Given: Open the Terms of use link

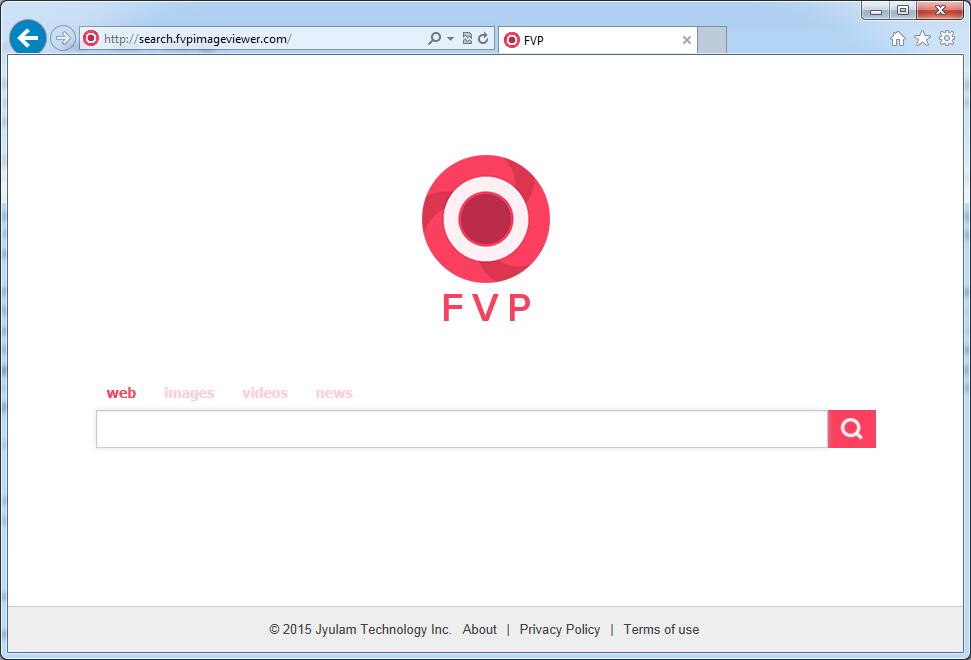Looking at the screenshot, I should (x=661, y=630).
